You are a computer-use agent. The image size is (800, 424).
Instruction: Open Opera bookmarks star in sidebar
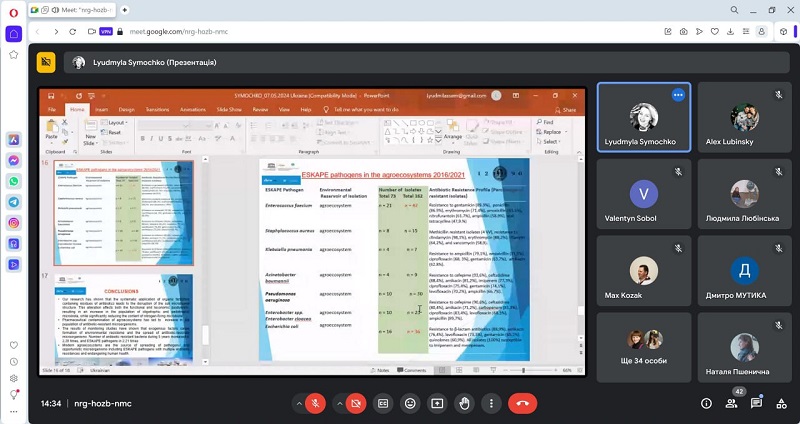[x=14, y=55]
